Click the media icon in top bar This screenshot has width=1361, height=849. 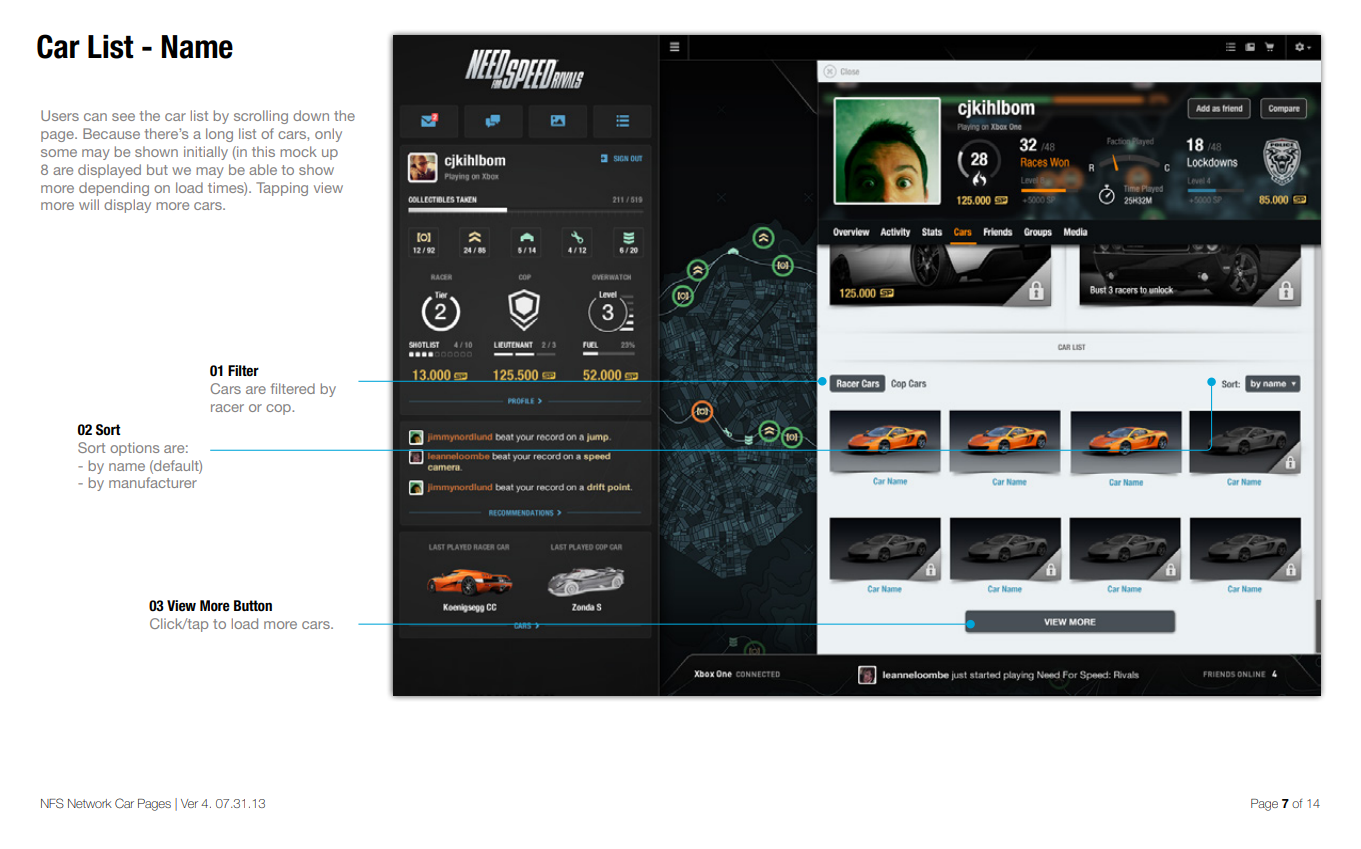(x=1251, y=47)
